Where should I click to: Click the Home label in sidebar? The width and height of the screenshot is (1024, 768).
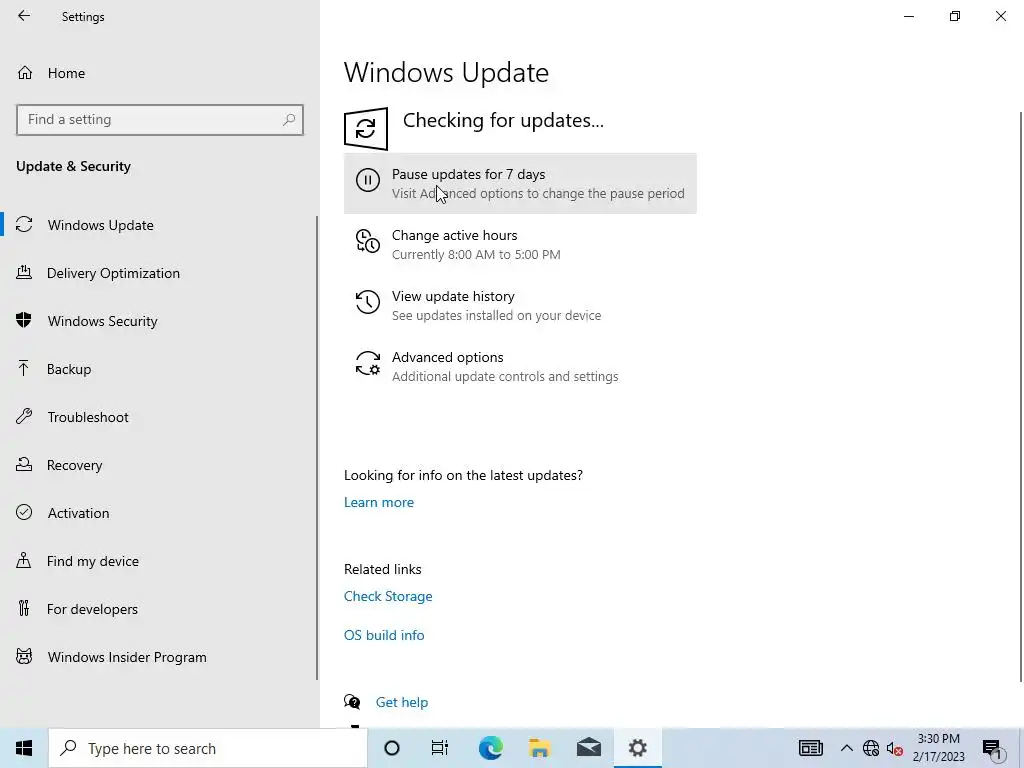[66, 73]
